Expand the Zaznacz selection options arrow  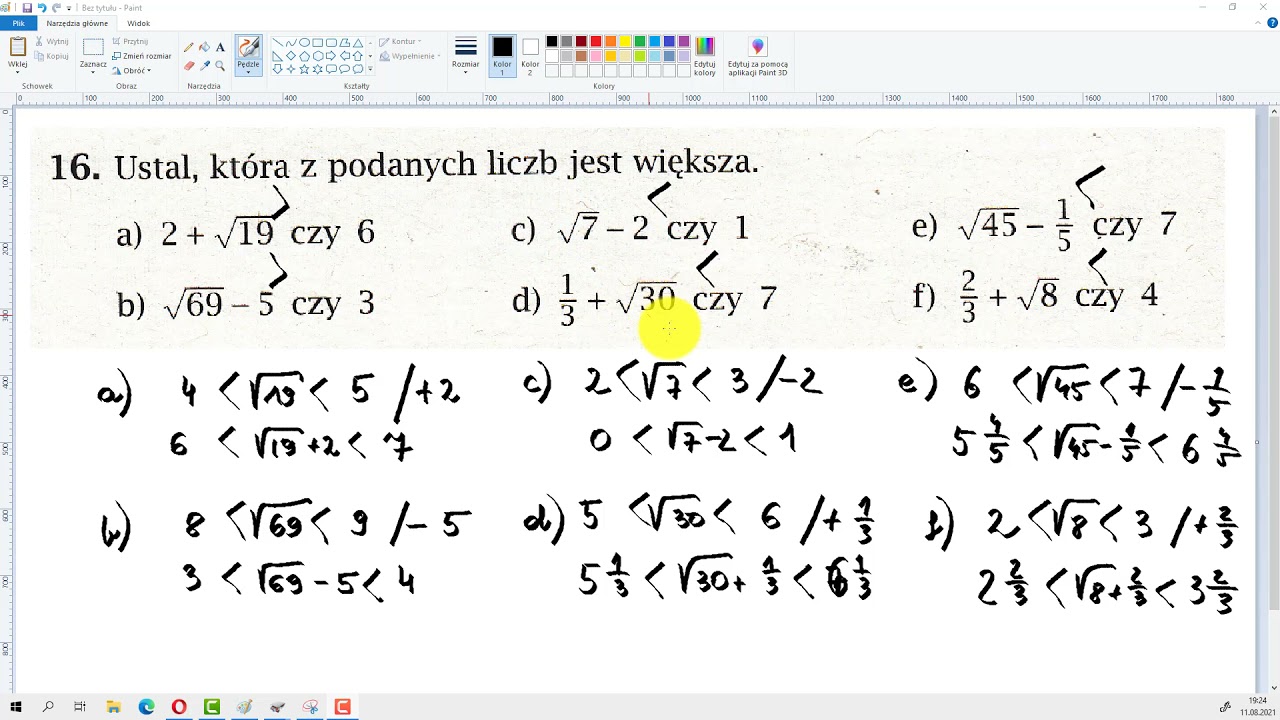[93, 72]
